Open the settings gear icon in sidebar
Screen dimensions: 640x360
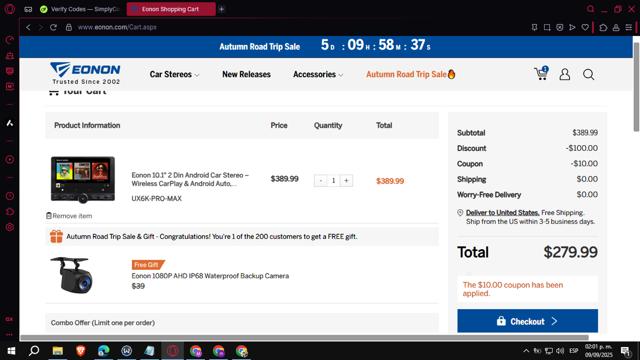(10, 227)
